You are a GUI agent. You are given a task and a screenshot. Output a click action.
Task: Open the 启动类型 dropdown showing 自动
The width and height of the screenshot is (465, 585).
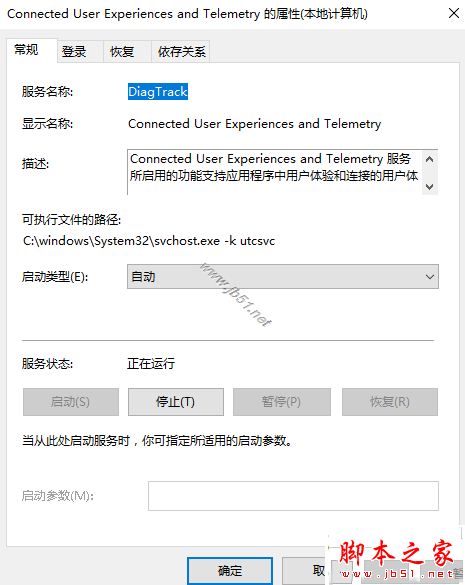pyautogui.click(x=283, y=276)
